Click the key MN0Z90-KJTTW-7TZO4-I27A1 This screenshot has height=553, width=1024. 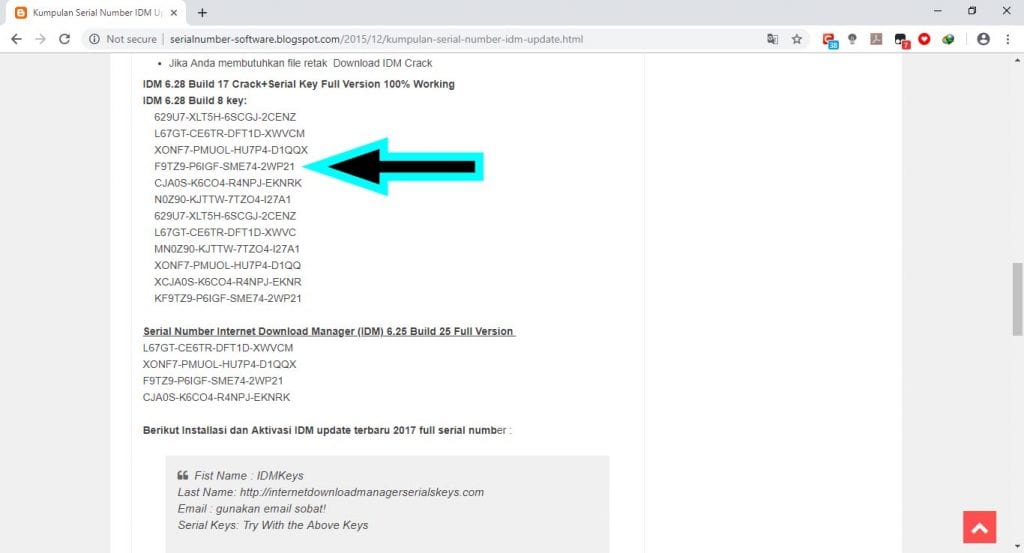pos(227,249)
